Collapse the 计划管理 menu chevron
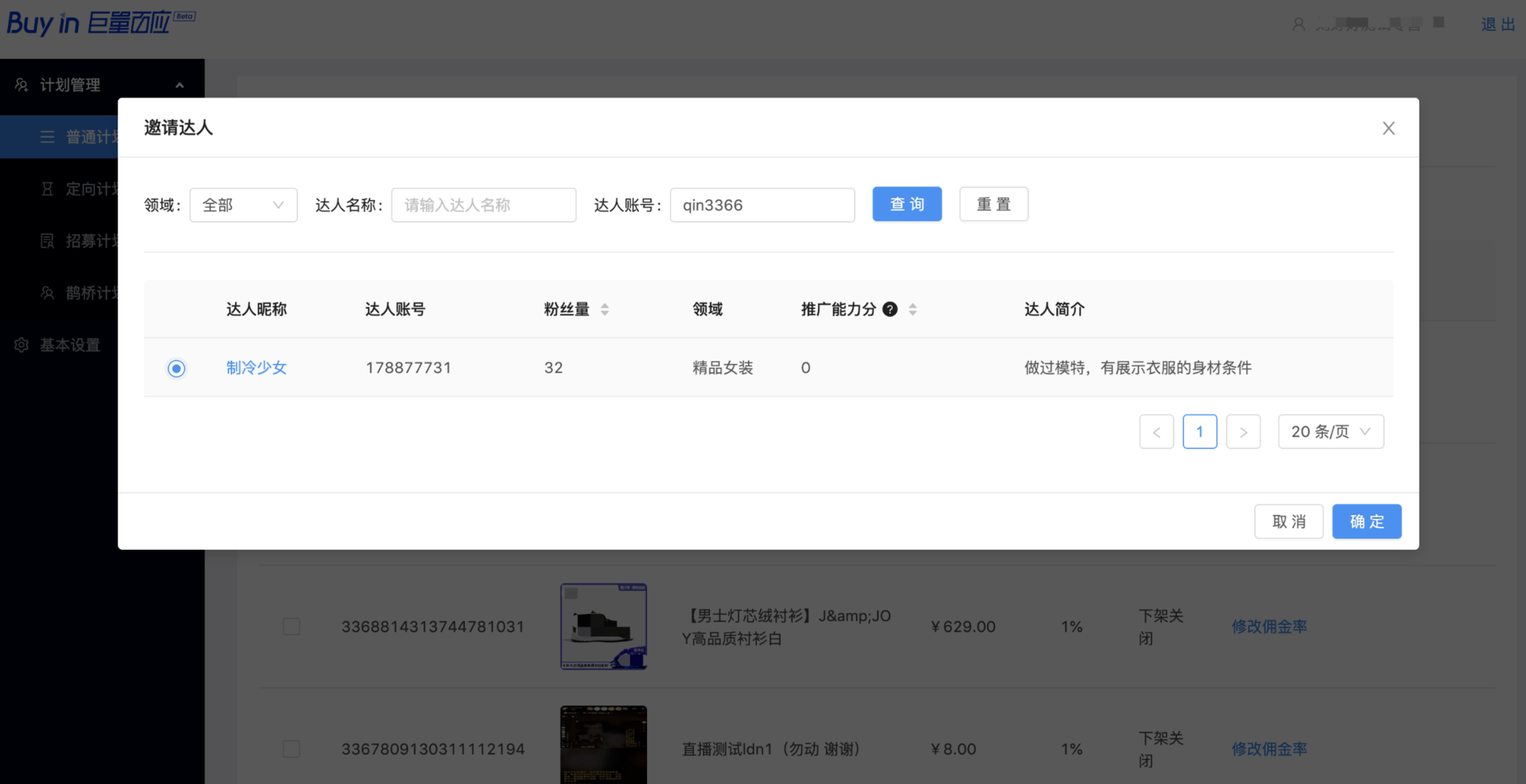 (180, 85)
